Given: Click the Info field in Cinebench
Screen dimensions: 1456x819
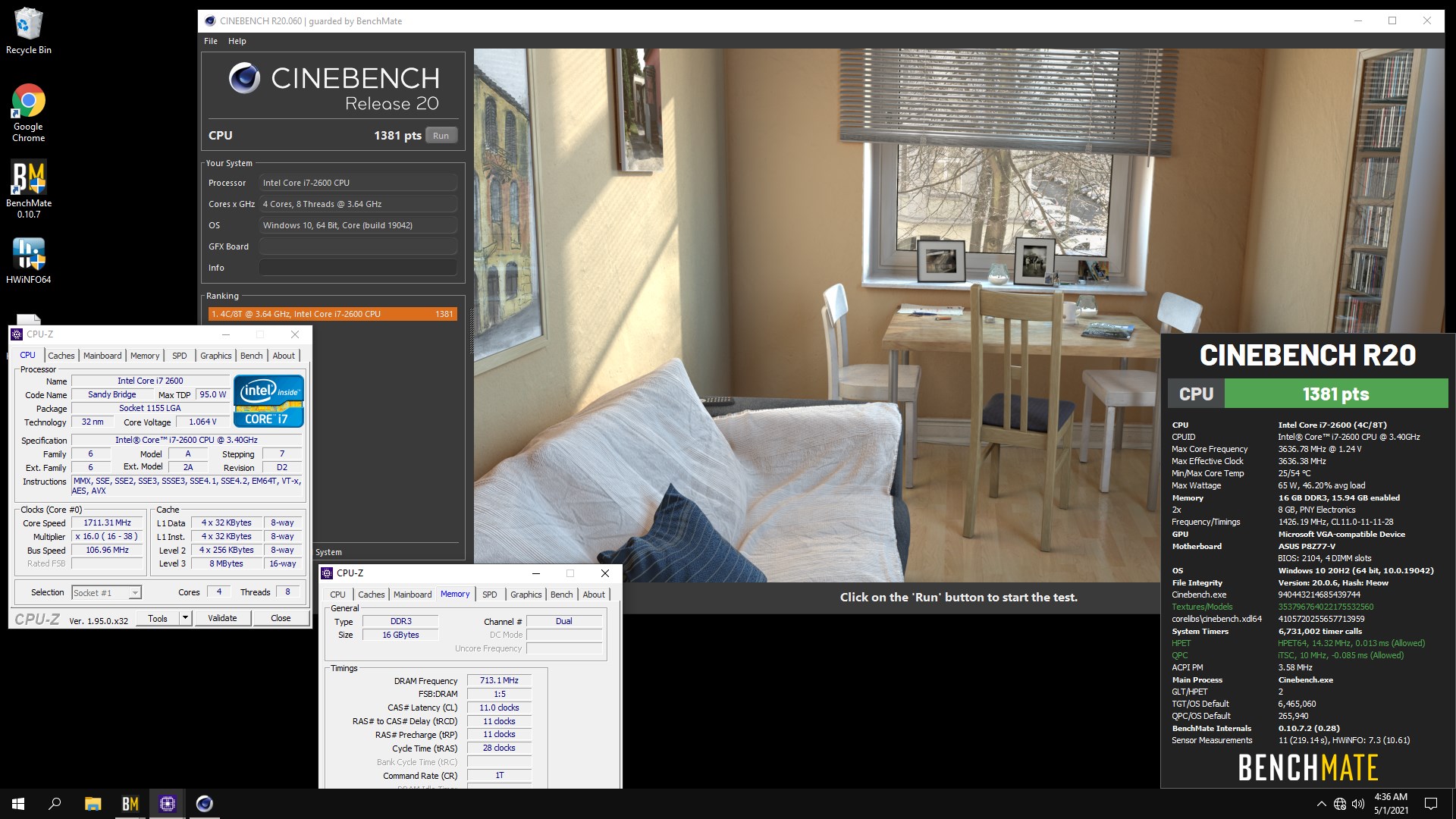Looking at the screenshot, I should click(358, 268).
